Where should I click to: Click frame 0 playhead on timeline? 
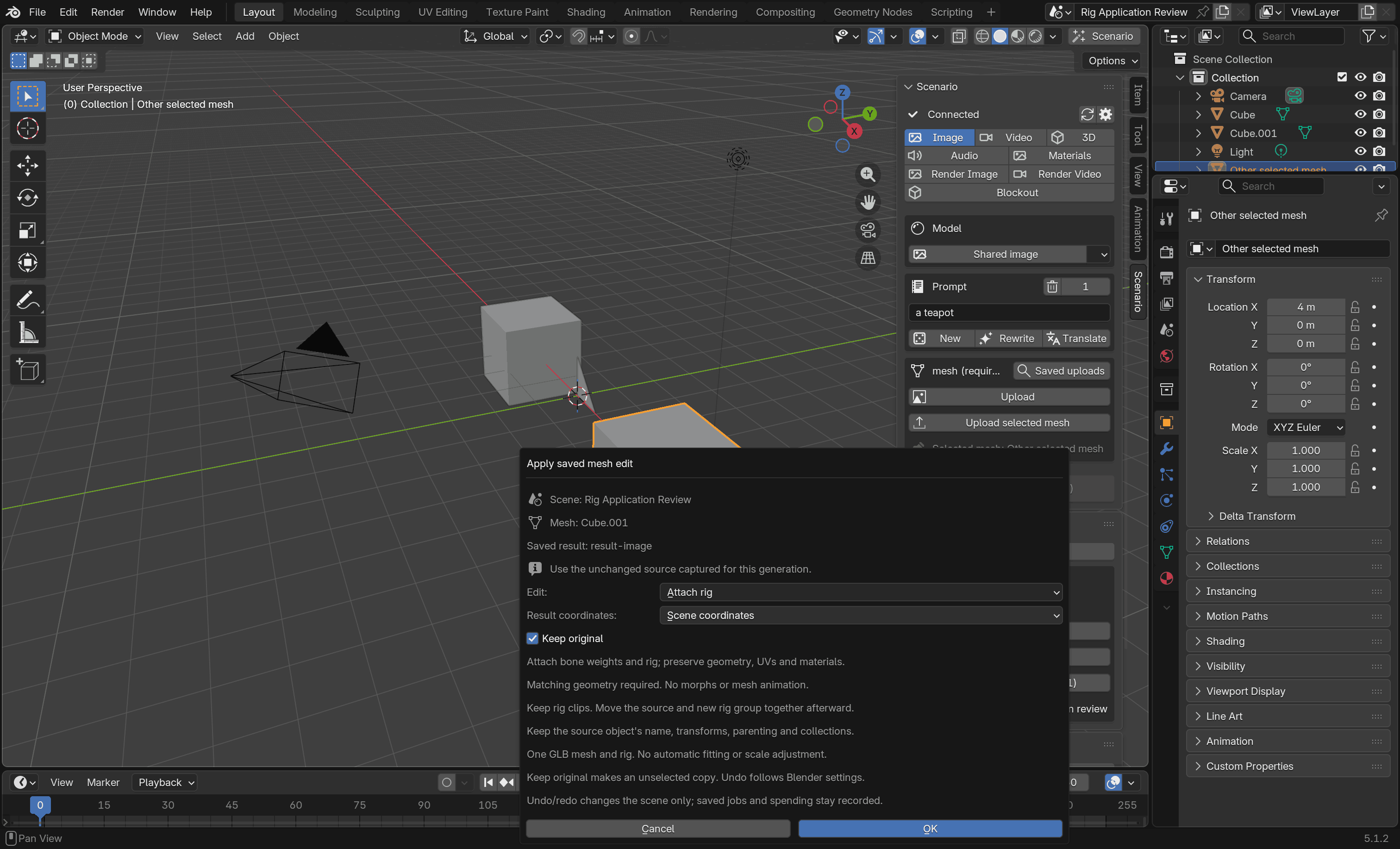coord(40,805)
